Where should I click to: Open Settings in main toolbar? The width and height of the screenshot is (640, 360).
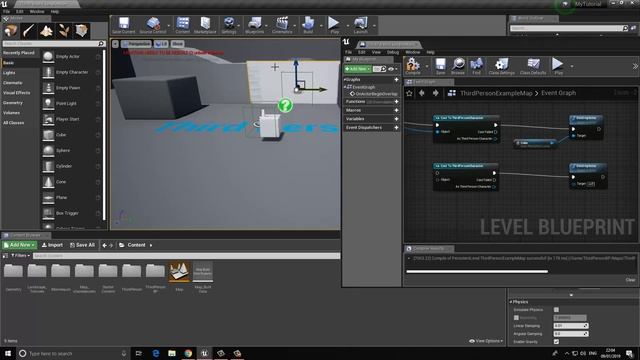click(x=229, y=25)
